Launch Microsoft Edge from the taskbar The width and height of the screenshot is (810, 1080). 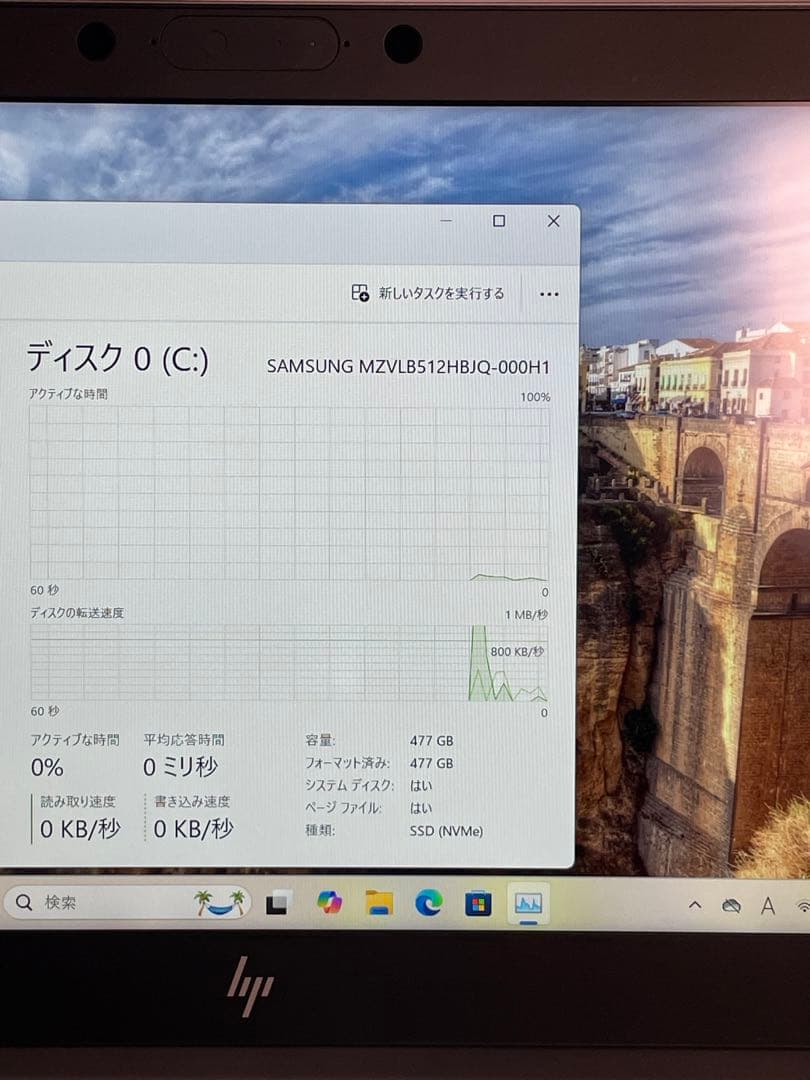(427, 905)
